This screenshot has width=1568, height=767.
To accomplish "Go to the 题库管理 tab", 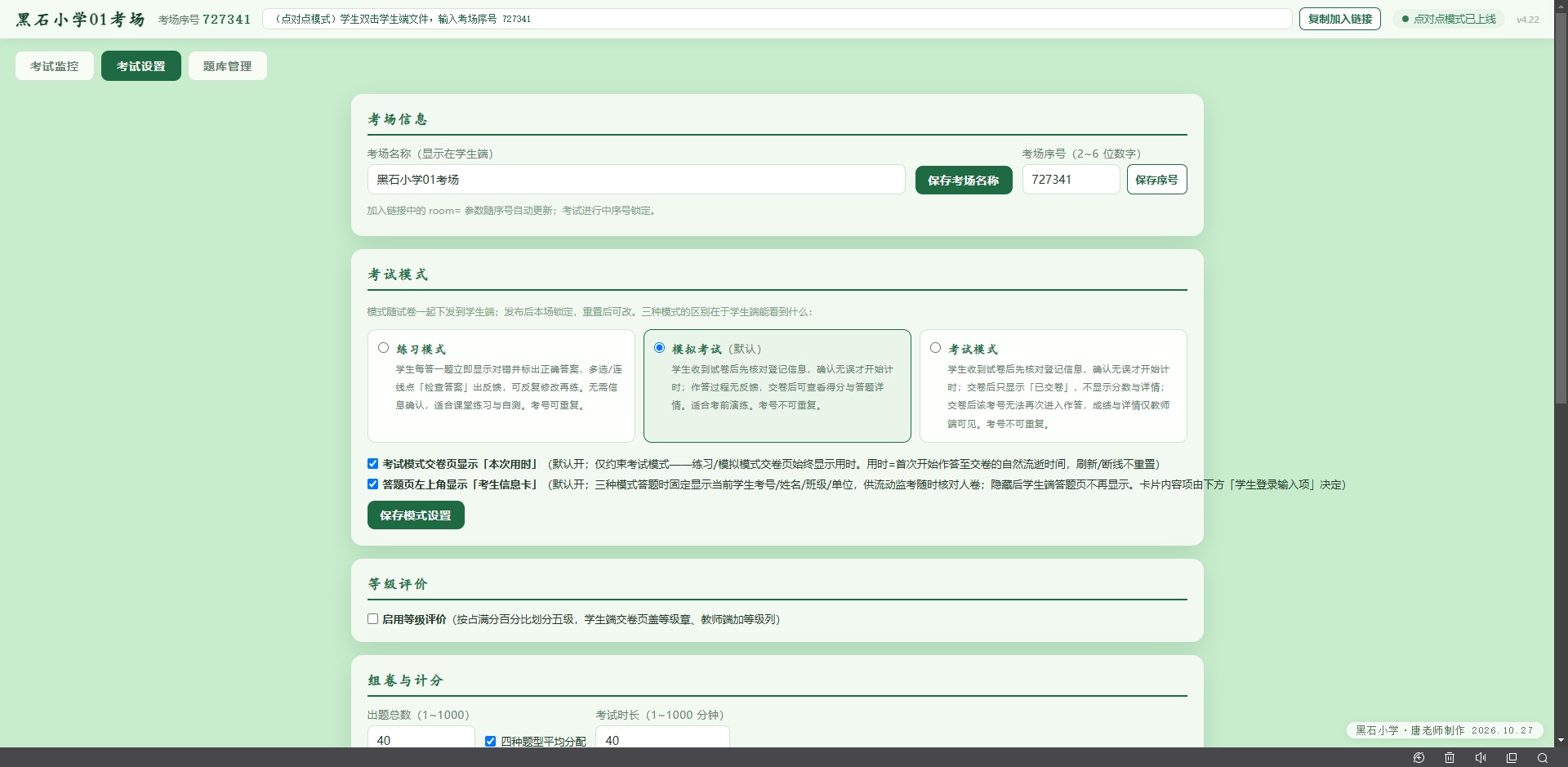I will coord(228,66).
